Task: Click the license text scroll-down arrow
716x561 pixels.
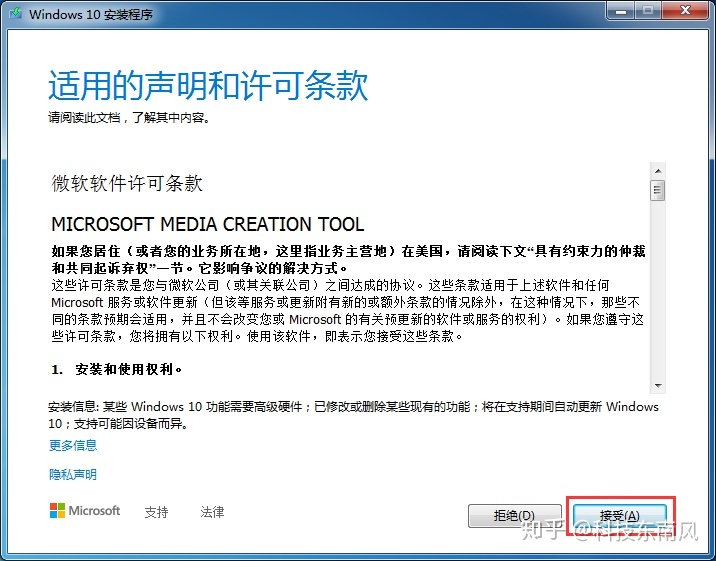Action: point(658,386)
